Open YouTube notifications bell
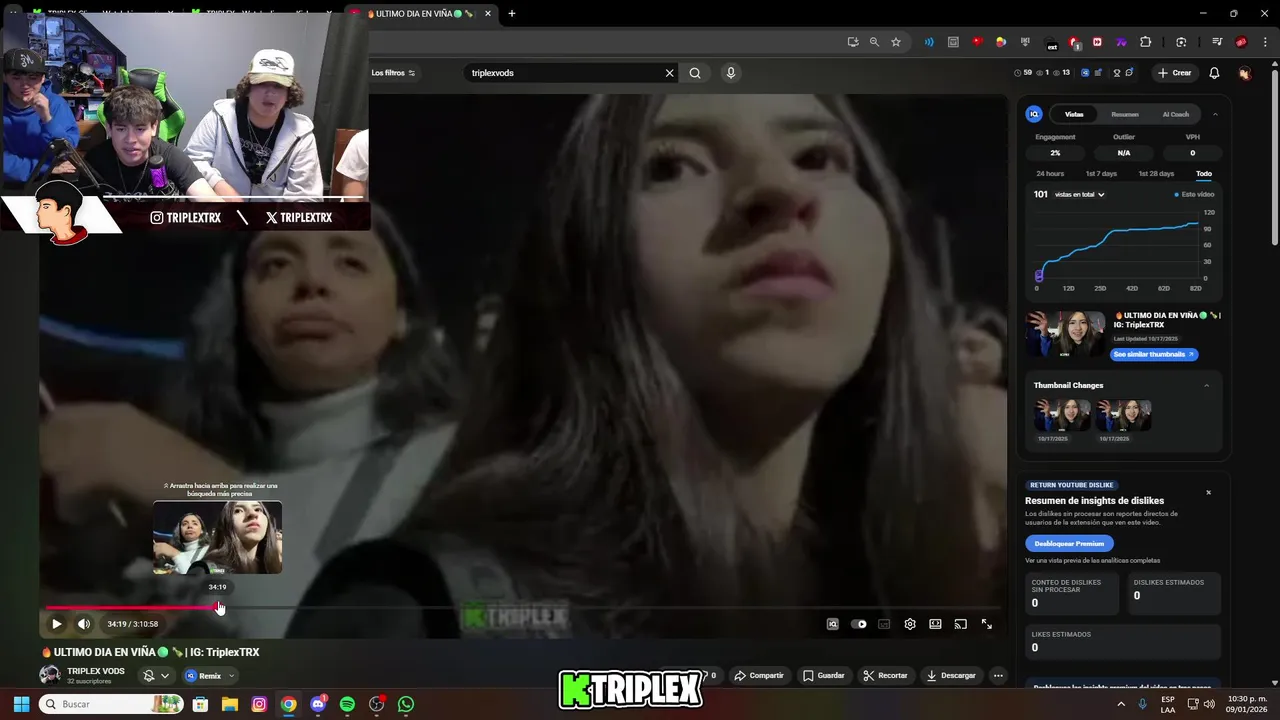The image size is (1280, 720). 1214,73
